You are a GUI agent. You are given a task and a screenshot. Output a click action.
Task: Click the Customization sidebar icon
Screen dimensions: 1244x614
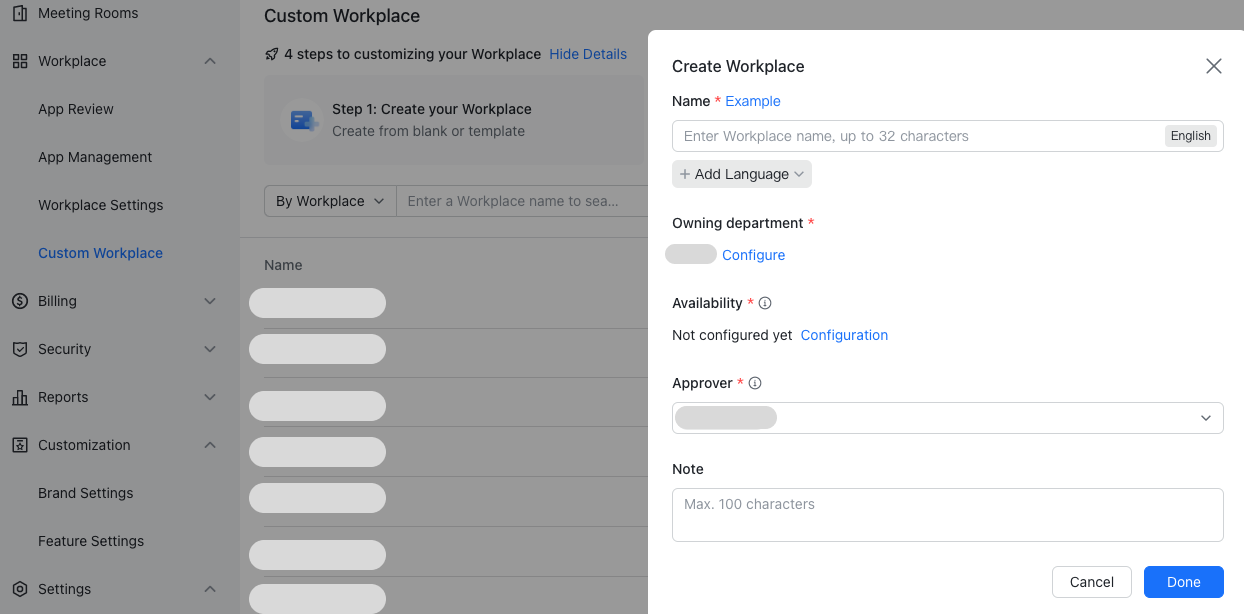point(17,445)
